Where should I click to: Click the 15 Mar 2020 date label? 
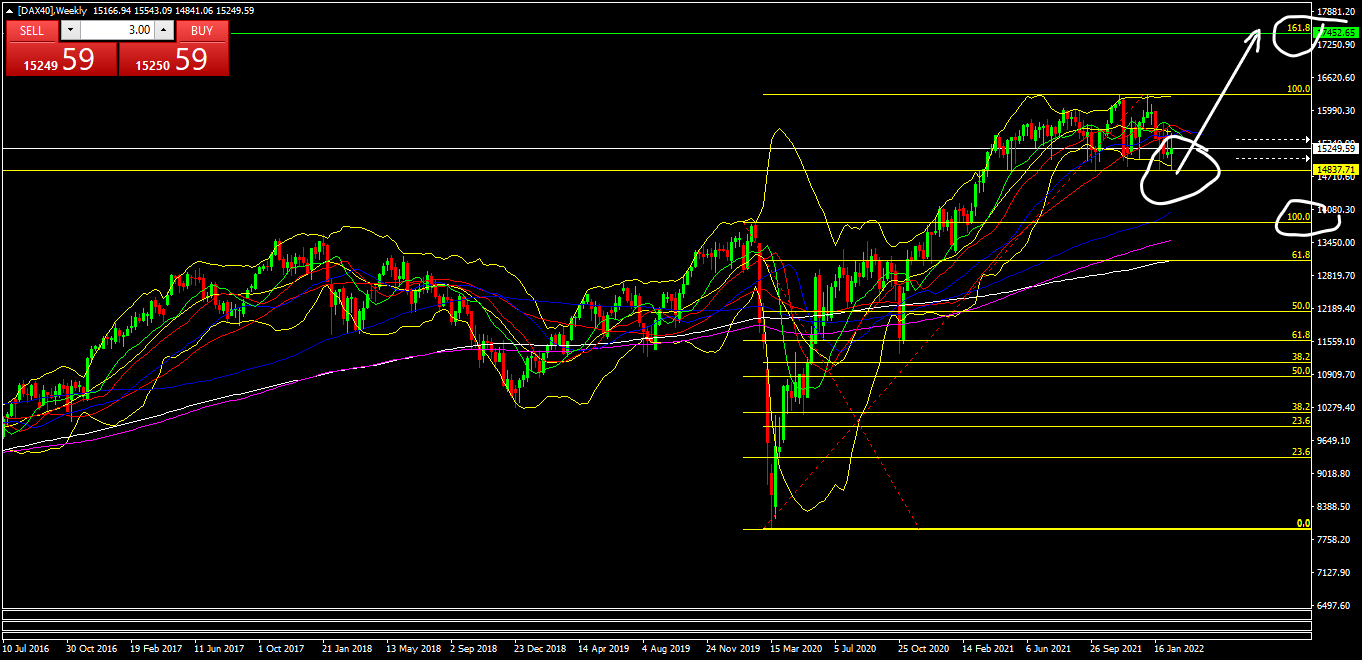tap(796, 648)
